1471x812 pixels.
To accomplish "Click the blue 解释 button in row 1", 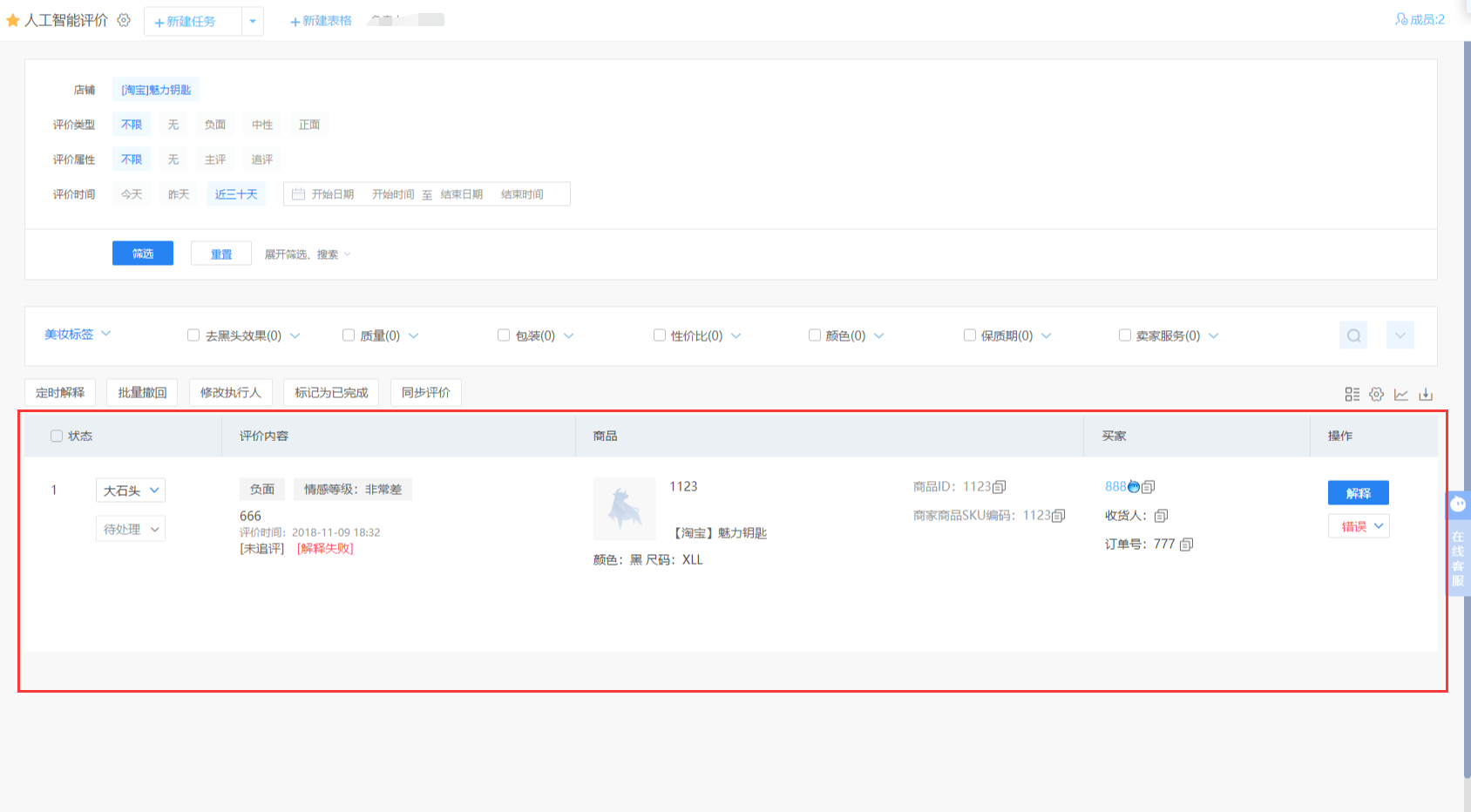I will click(1358, 493).
